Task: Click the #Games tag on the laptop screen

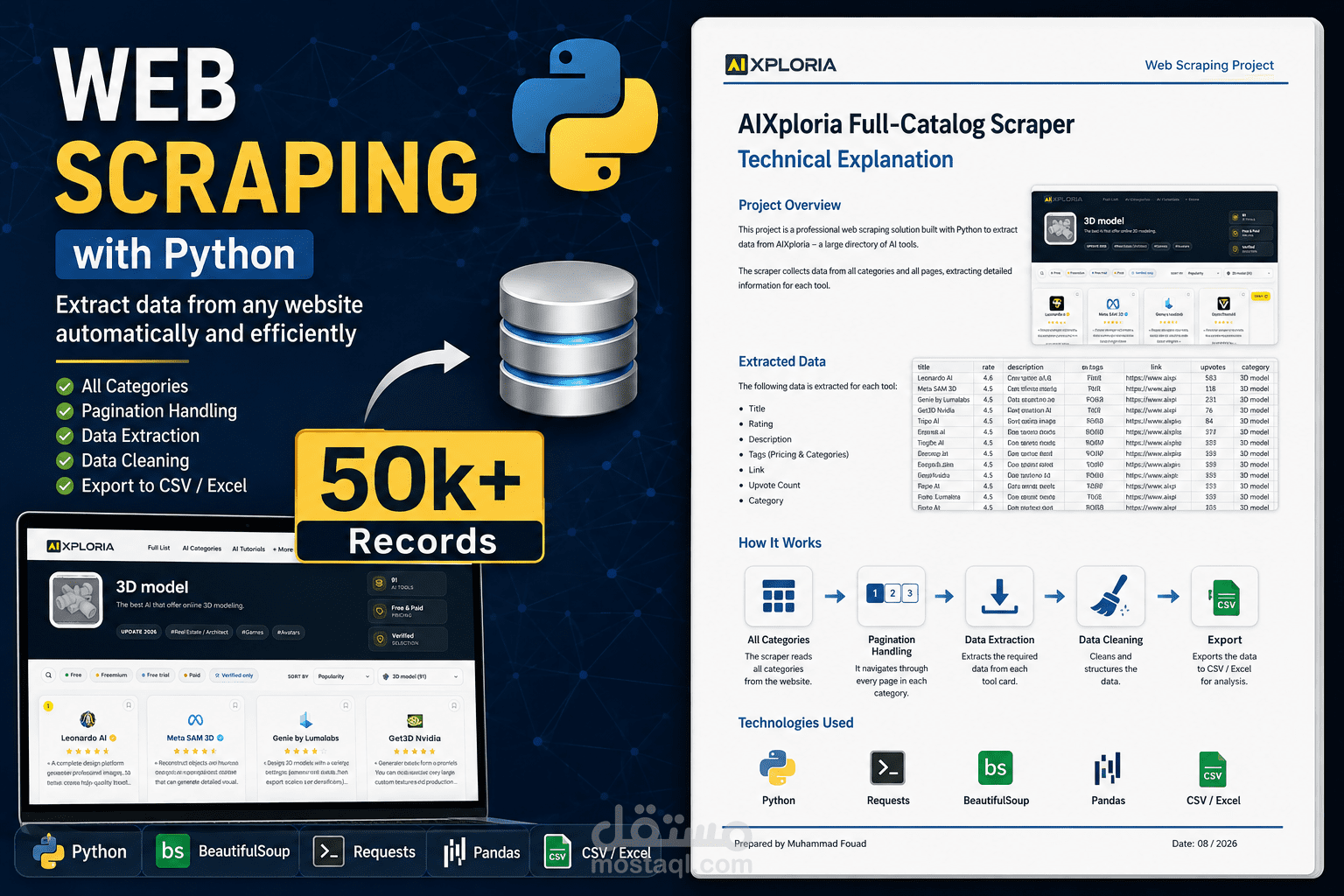Action: pyautogui.click(x=253, y=632)
